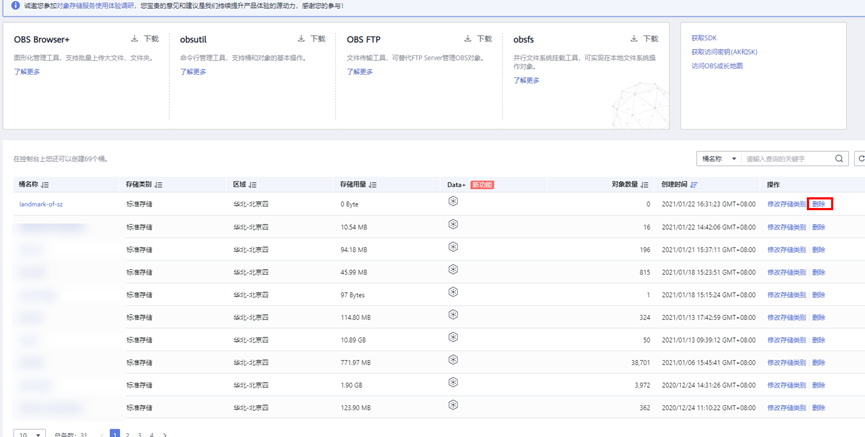
Task: Open the landmark-of-sz bucket link
Action: [41, 204]
